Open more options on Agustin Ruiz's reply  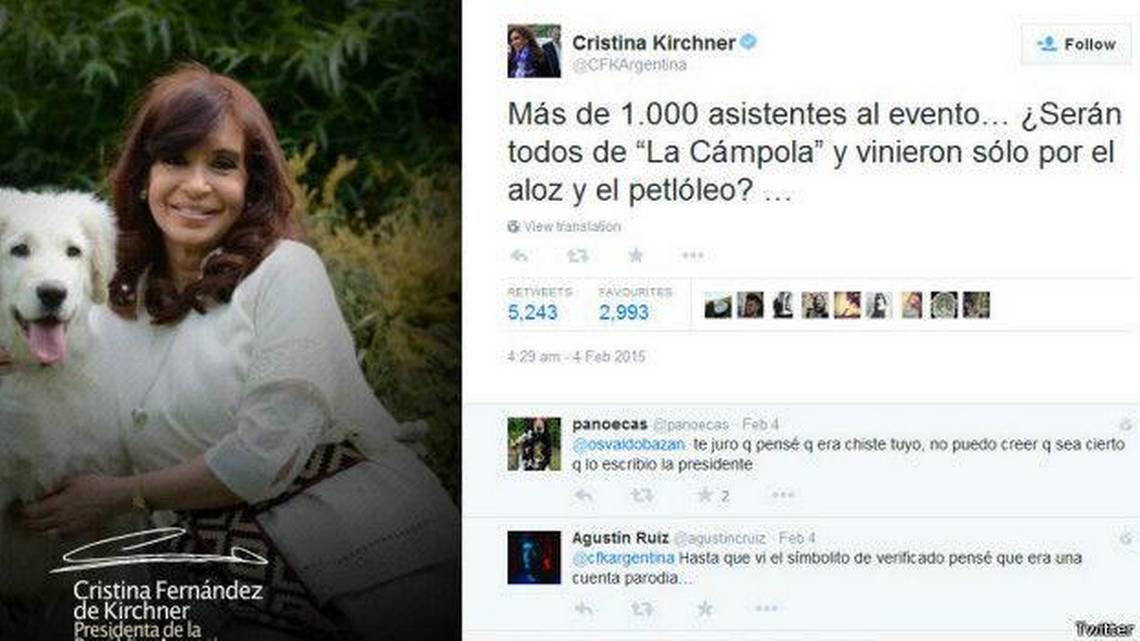(766, 608)
